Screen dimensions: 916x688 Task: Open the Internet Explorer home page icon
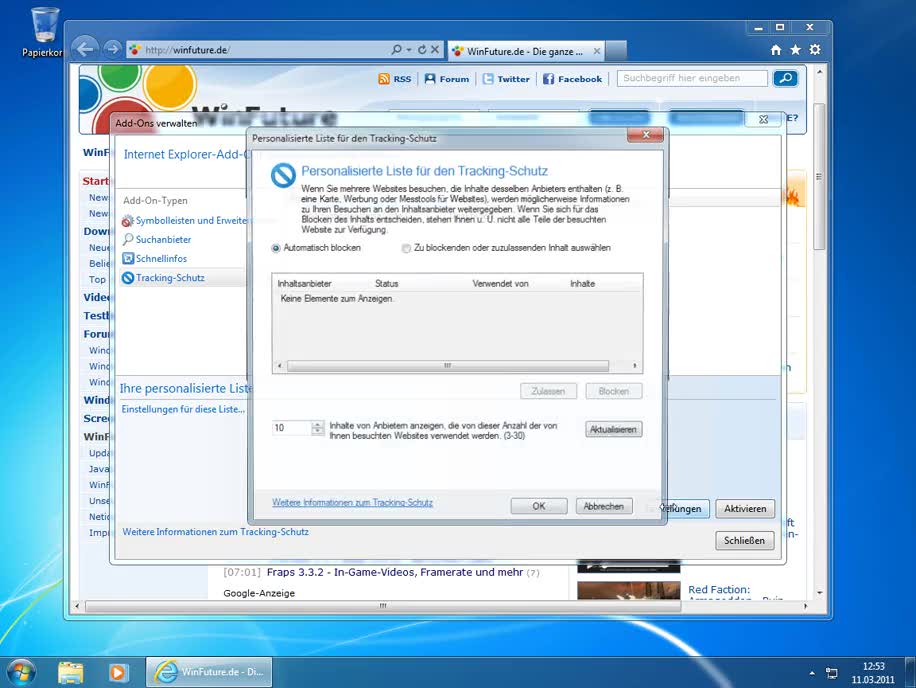(776, 50)
